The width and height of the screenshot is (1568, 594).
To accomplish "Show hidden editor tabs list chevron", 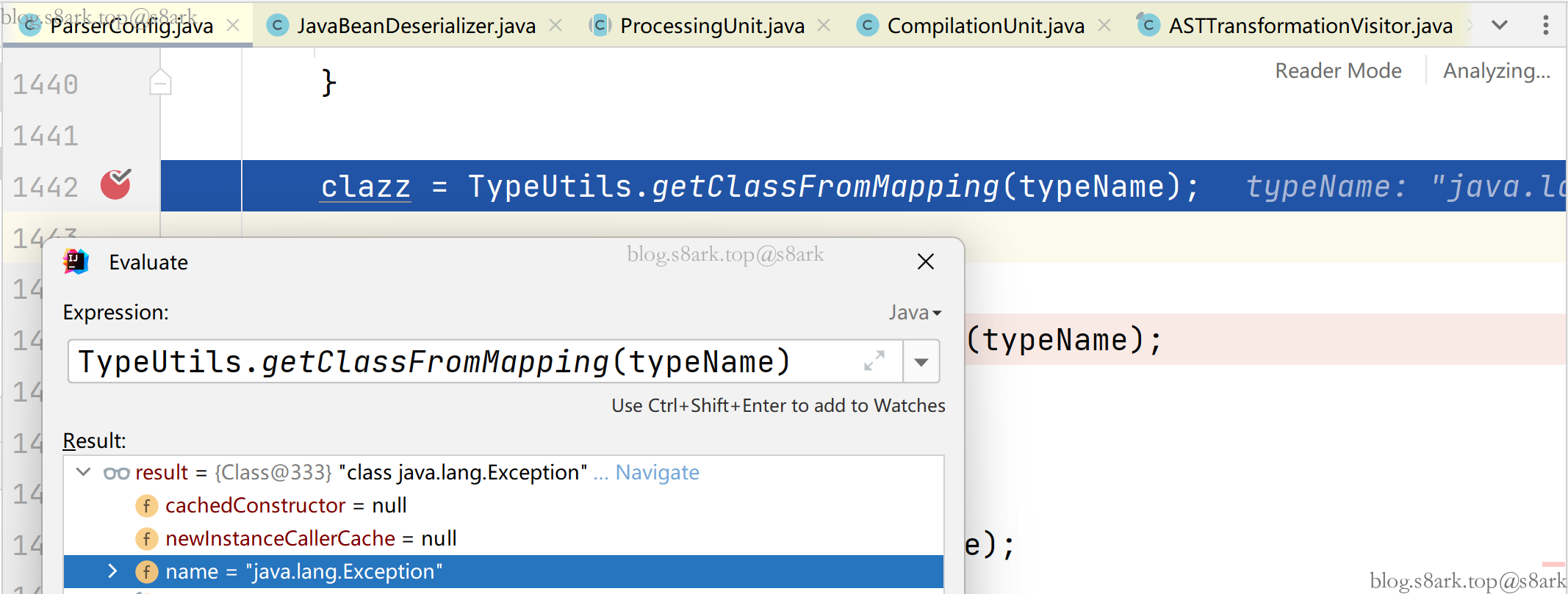I will coord(1500,25).
